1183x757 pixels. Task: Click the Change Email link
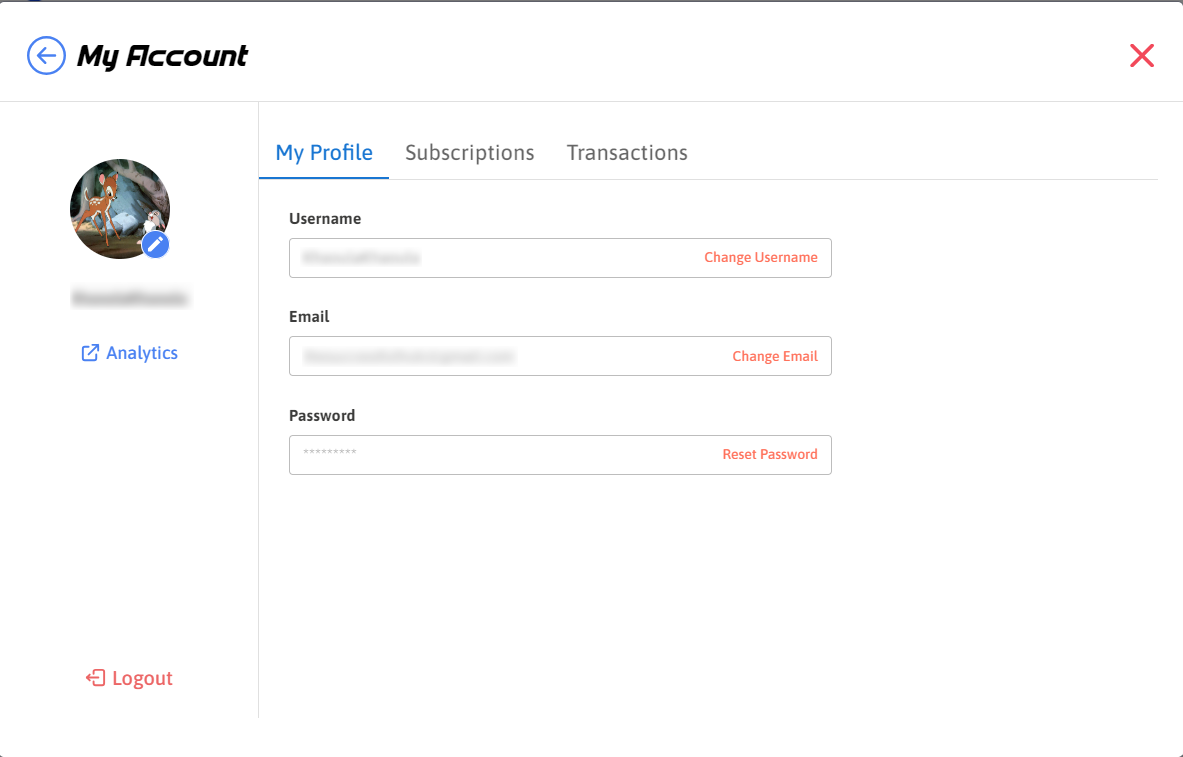click(x=775, y=356)
